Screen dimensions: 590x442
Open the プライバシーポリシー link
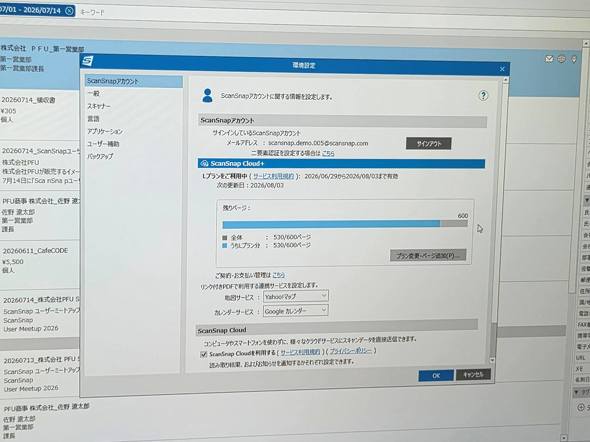pyautogui.click(x=350, y=351)
